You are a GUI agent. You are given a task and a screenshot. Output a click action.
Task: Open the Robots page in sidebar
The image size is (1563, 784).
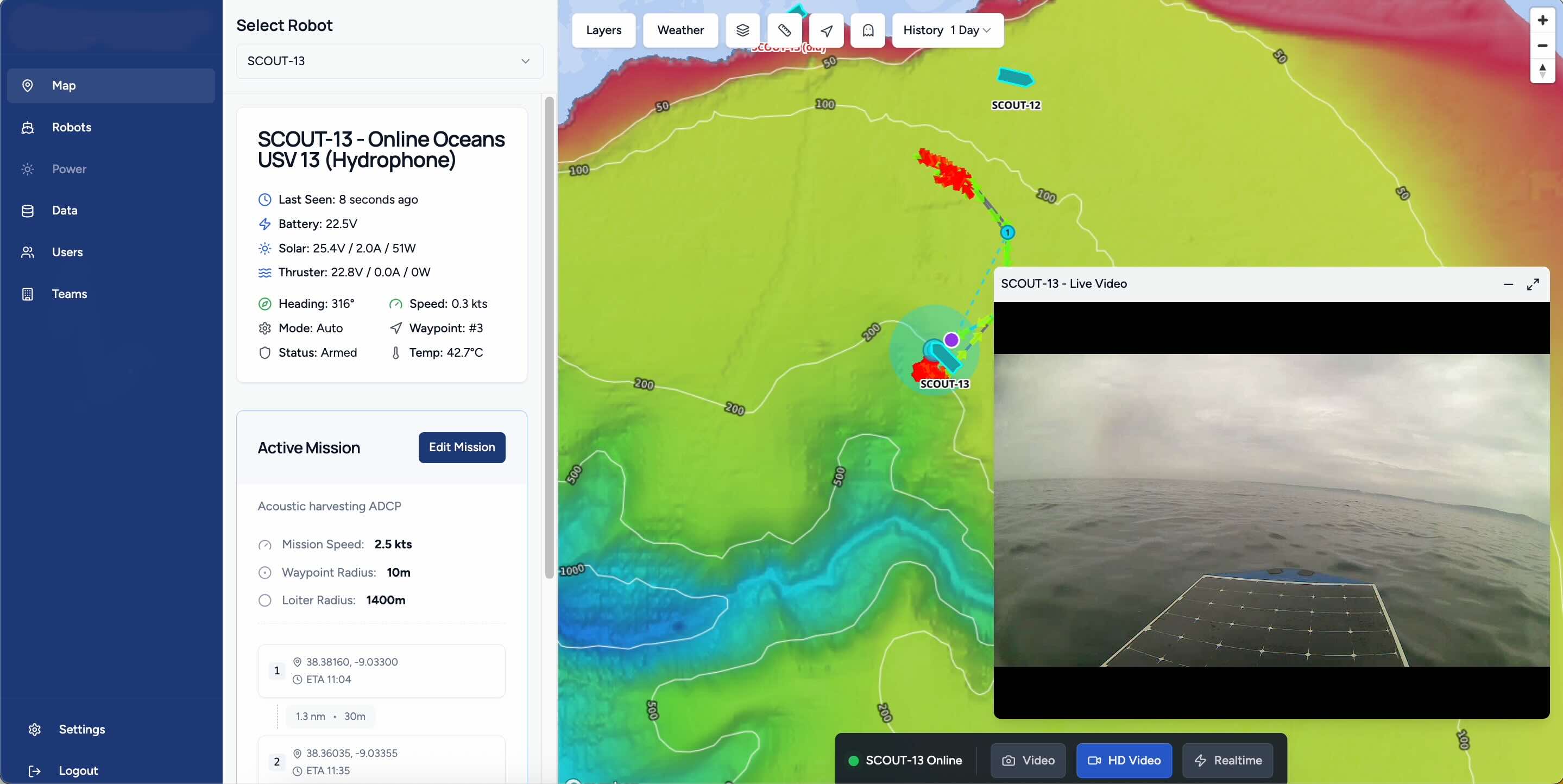tap(72, 128)
